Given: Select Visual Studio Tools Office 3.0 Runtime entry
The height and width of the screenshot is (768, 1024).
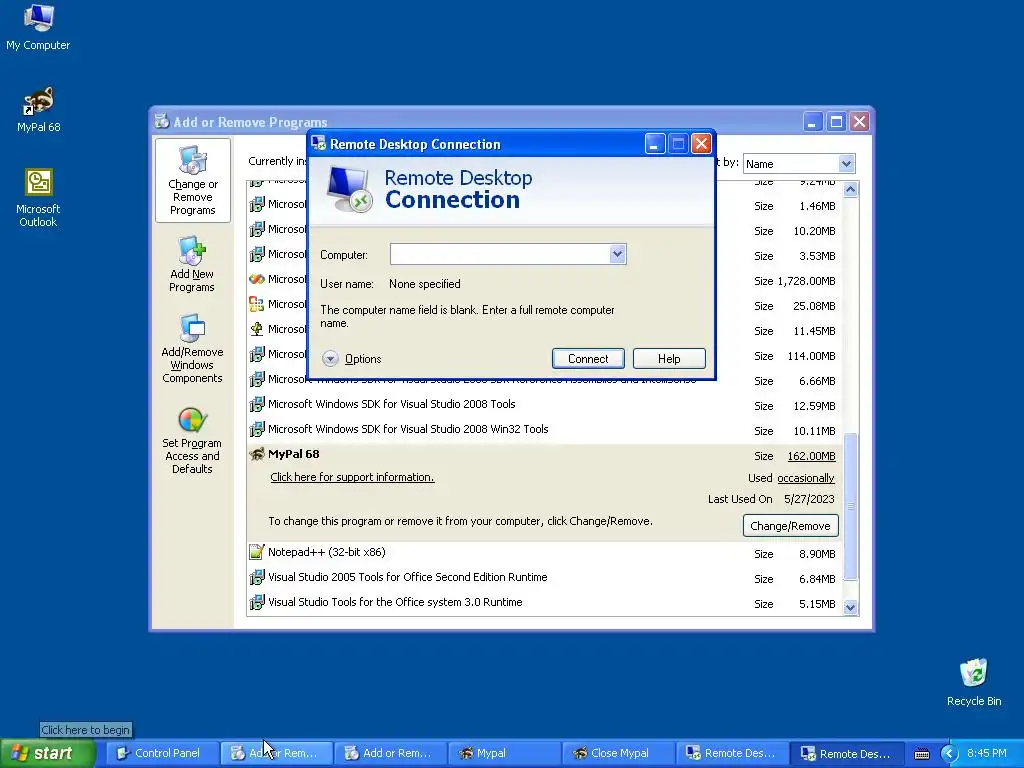Looking at the screenshot, I should pos(544,603).
